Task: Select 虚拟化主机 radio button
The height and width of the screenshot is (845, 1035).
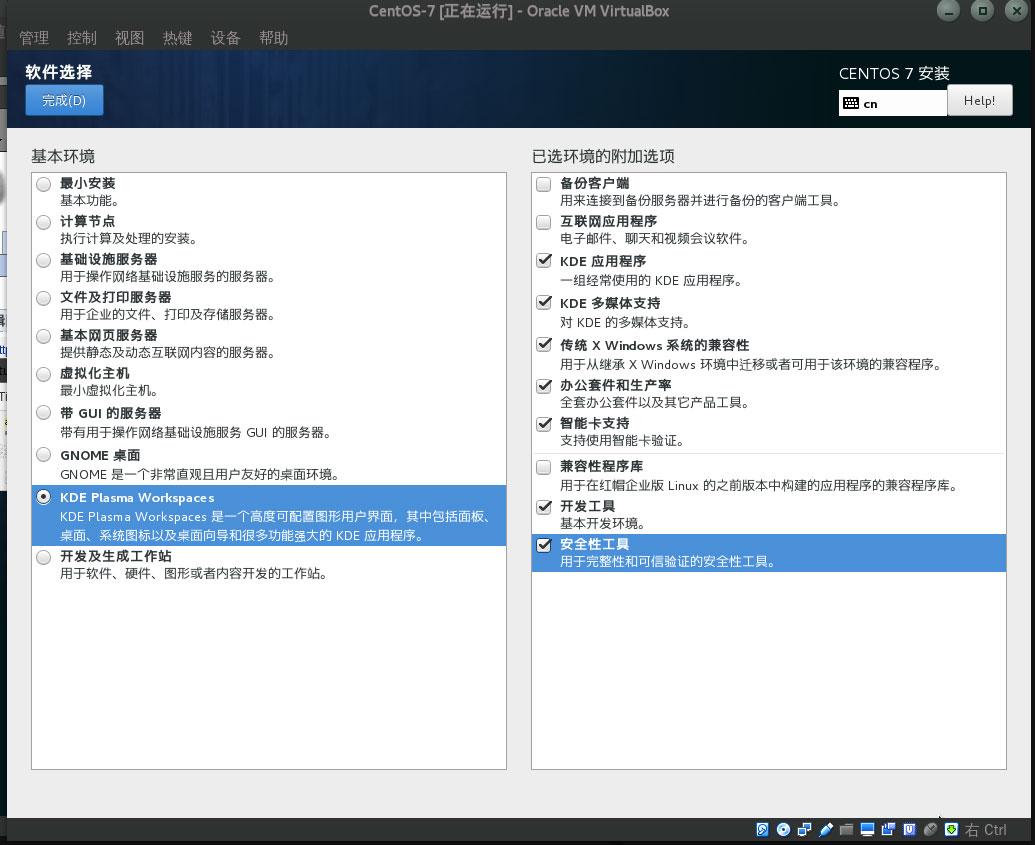Action: click(x=44, y=374)
